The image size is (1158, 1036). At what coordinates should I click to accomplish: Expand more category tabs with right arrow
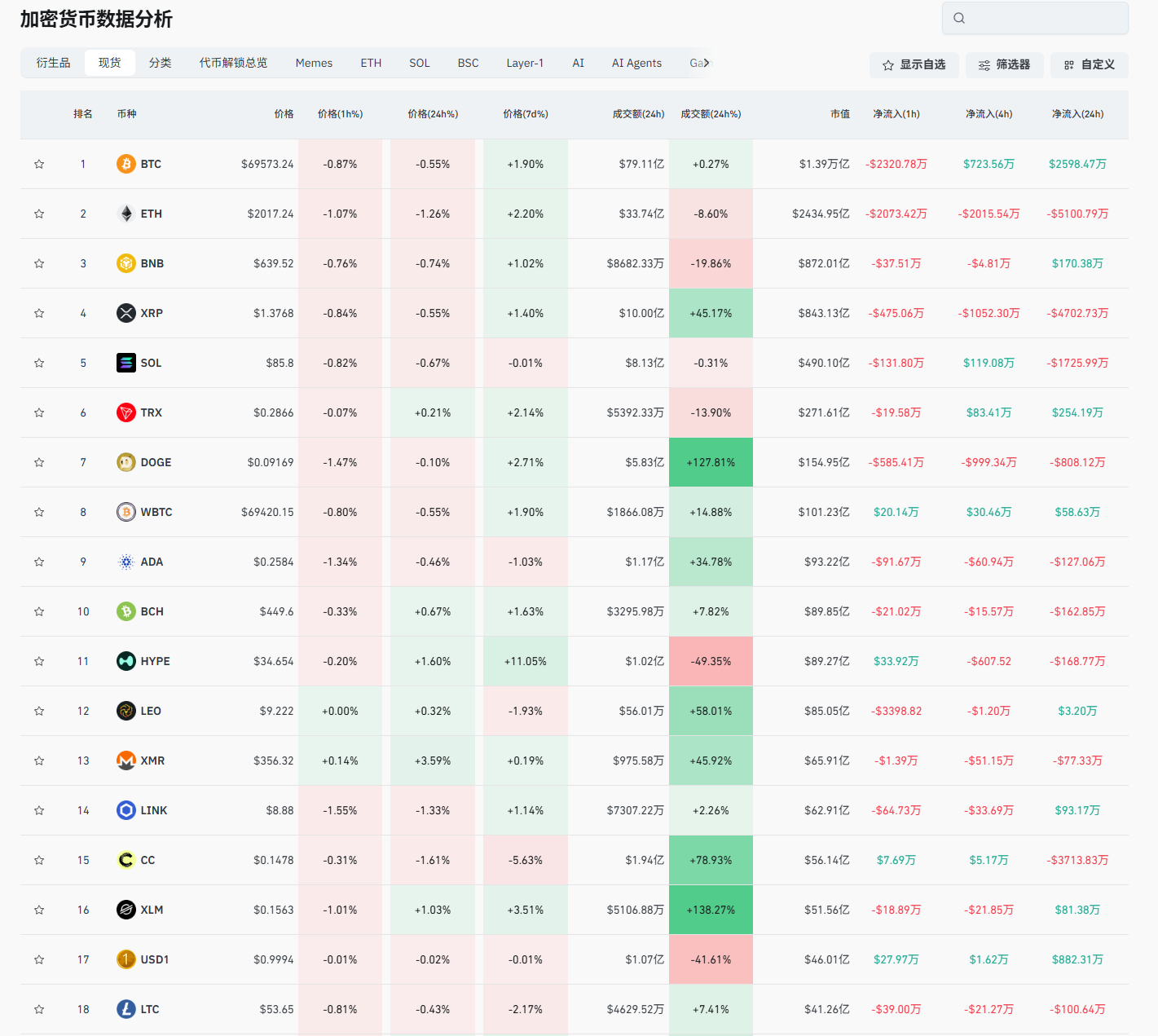tap(707, 63)
